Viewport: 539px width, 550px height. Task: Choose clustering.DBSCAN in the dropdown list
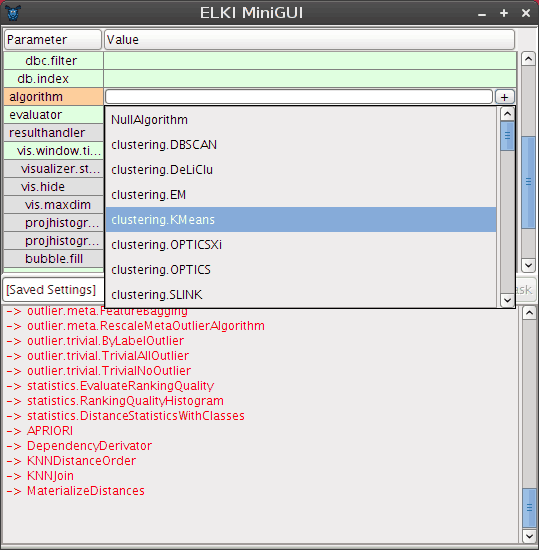301,145
